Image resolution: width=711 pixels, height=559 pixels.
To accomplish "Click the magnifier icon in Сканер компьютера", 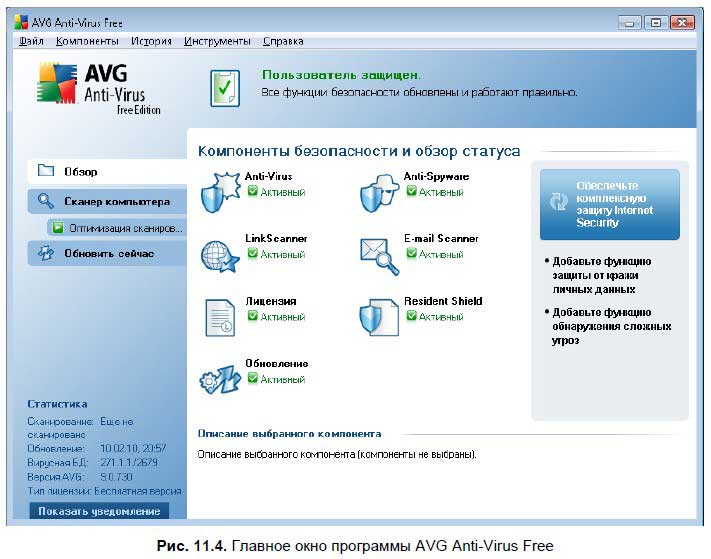I will point(46,201).
